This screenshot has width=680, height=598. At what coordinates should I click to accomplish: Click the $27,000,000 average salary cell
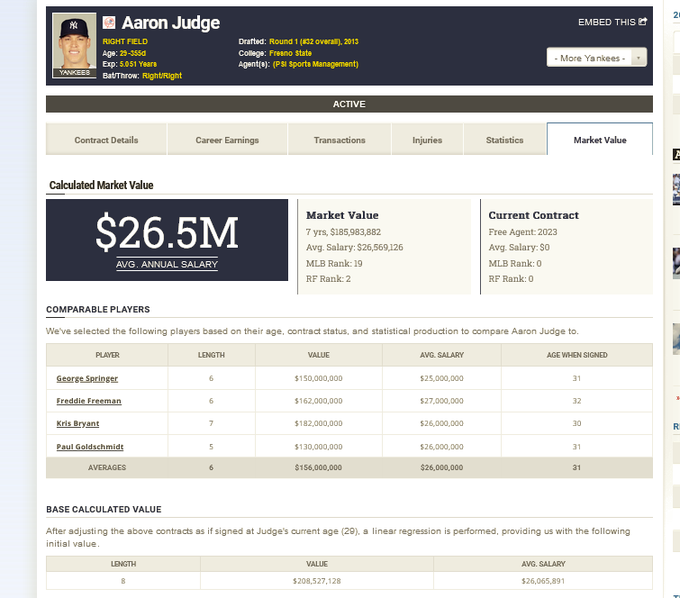tap(441, 401)
